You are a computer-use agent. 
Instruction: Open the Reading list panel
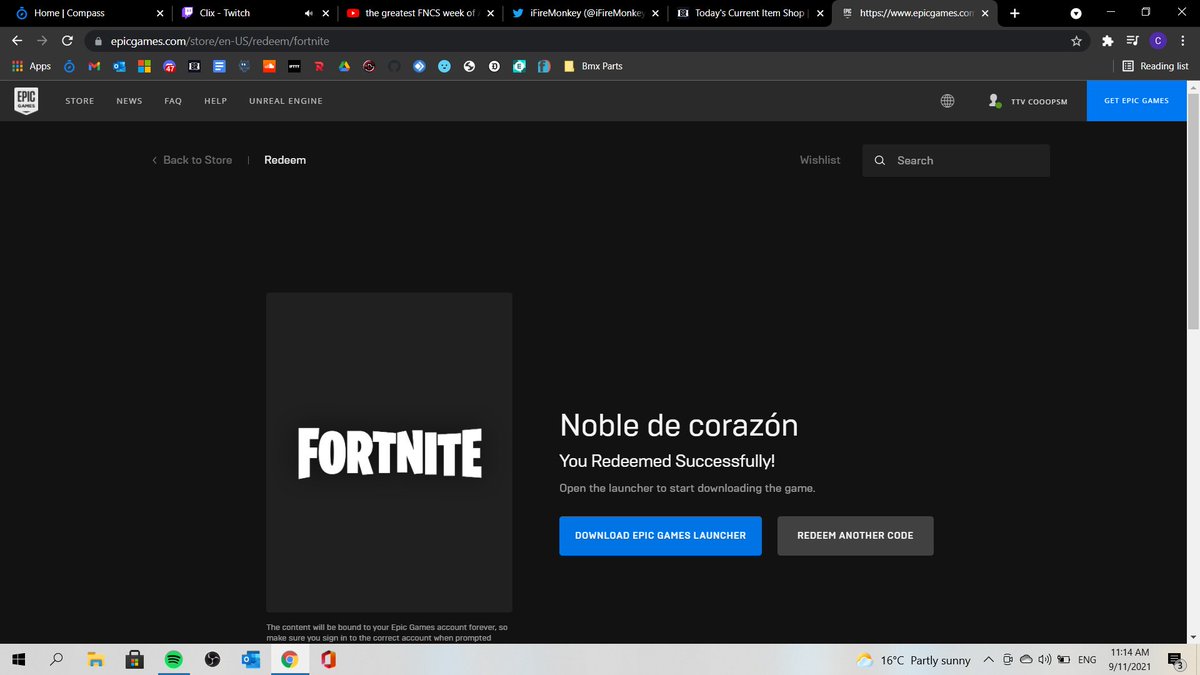[x=1155, y=66]
